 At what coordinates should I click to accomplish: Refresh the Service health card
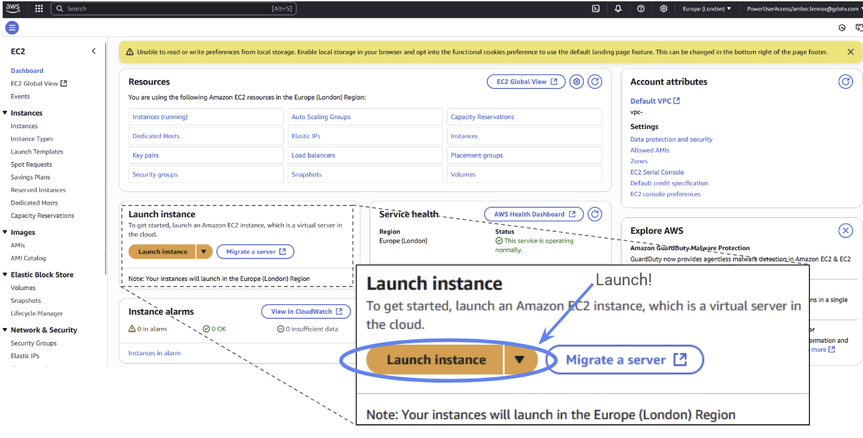tap(594, 214)
